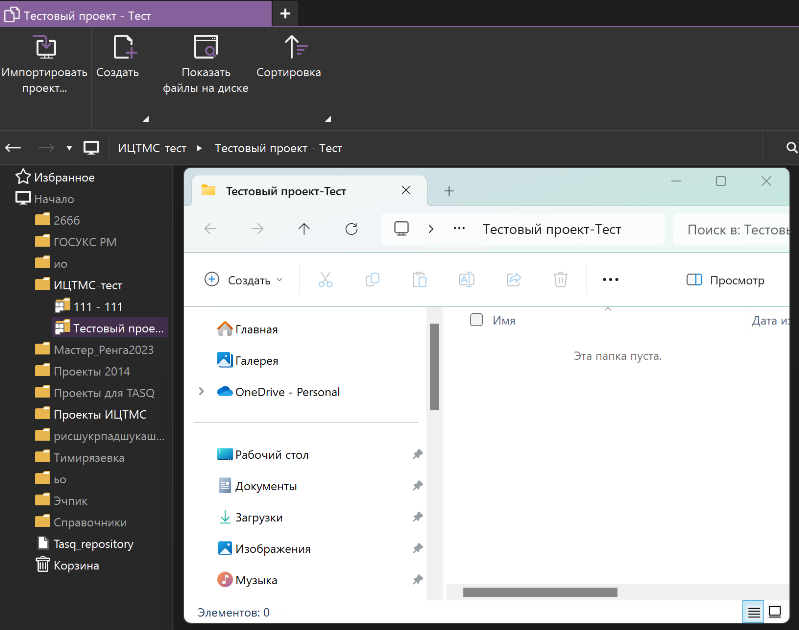This screenshot has height=630, width=799.
Task: Click the Создать icon in the dark ribbon
Action: tap(124, 47)
